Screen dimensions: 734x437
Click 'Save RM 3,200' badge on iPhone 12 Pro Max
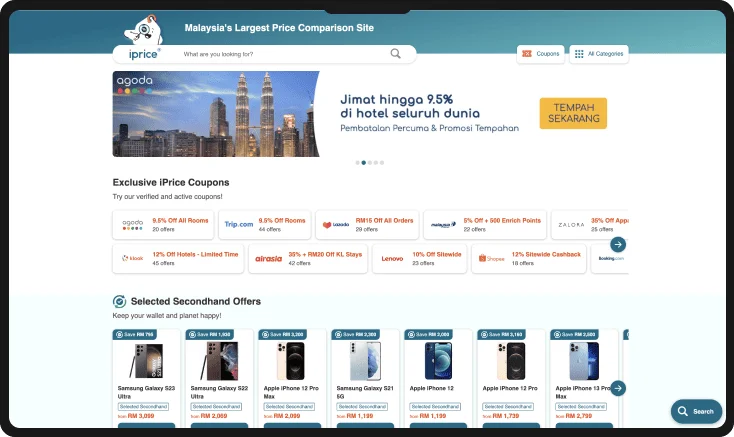coord(283,335)
